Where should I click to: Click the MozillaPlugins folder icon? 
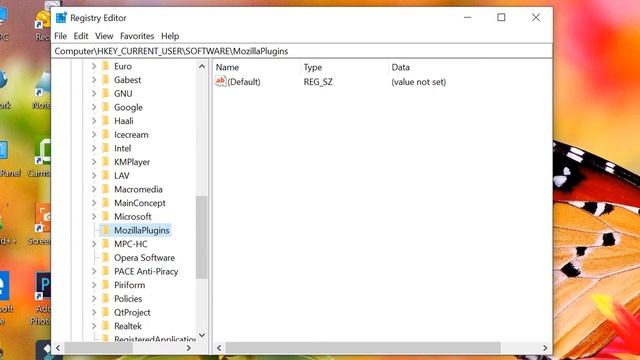105,230
